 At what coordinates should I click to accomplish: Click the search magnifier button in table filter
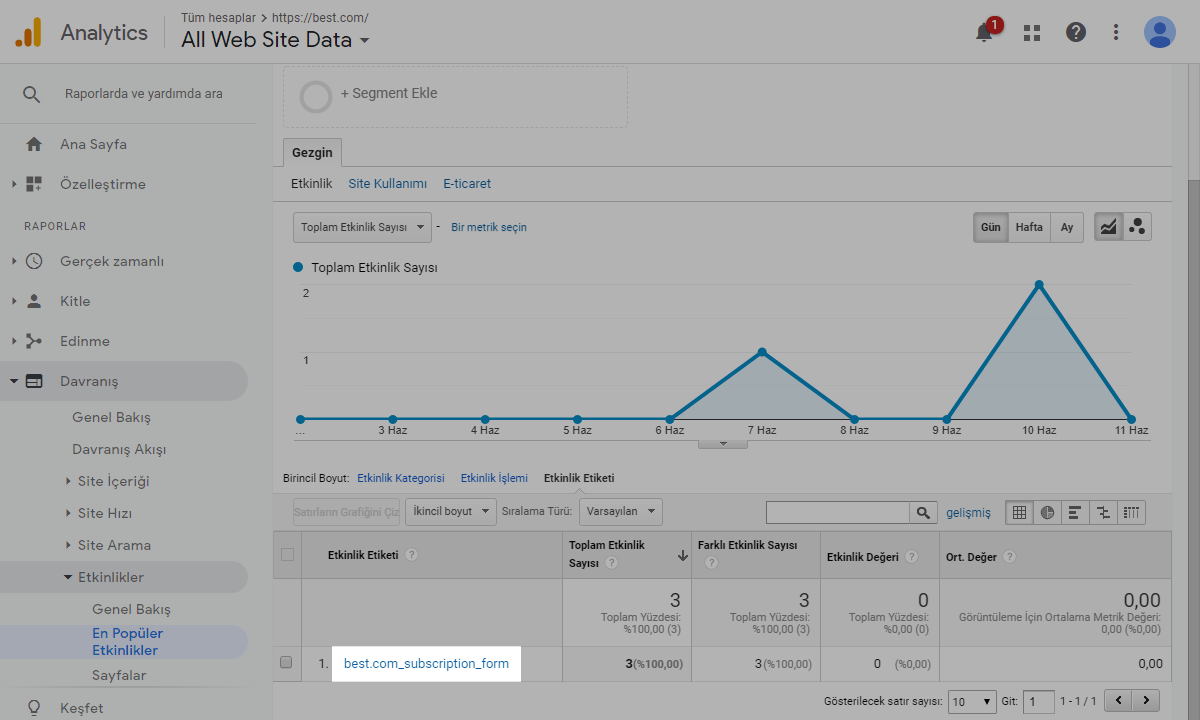[x=923, y=512]
